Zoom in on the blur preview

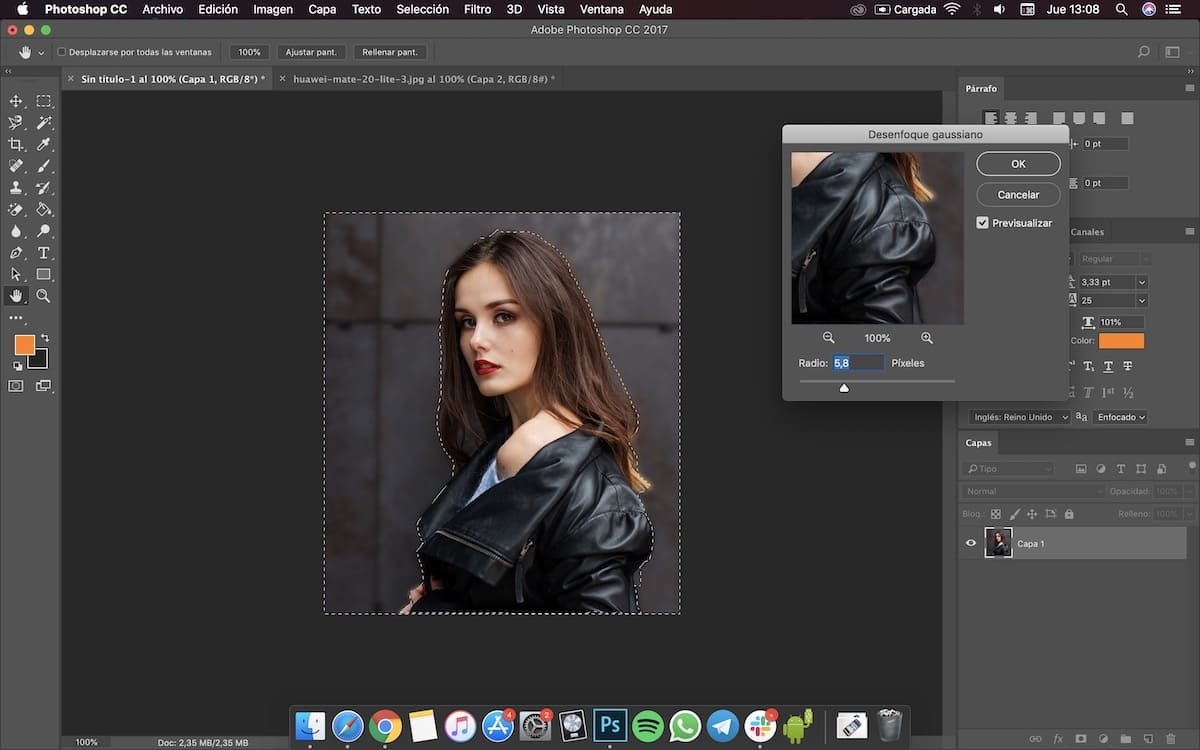[x=927, y=338]
